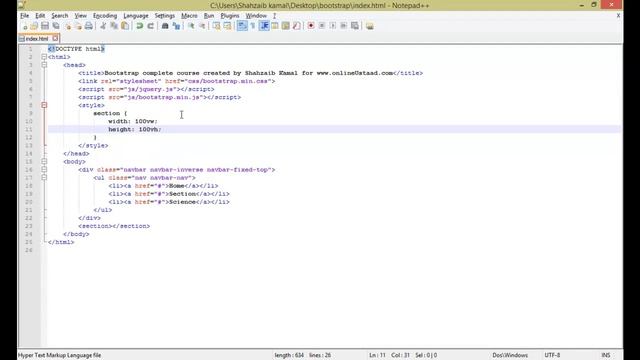Image resolution: width=640 pixels, height=360 pixels.
Task: Click Run Macro Multiple Times icon
Action: (344, 26)
